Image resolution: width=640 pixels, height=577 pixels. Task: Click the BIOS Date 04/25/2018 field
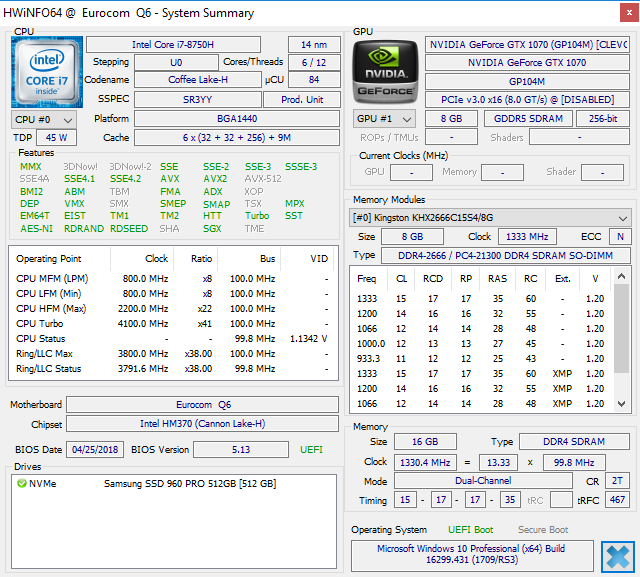point(95,450)
